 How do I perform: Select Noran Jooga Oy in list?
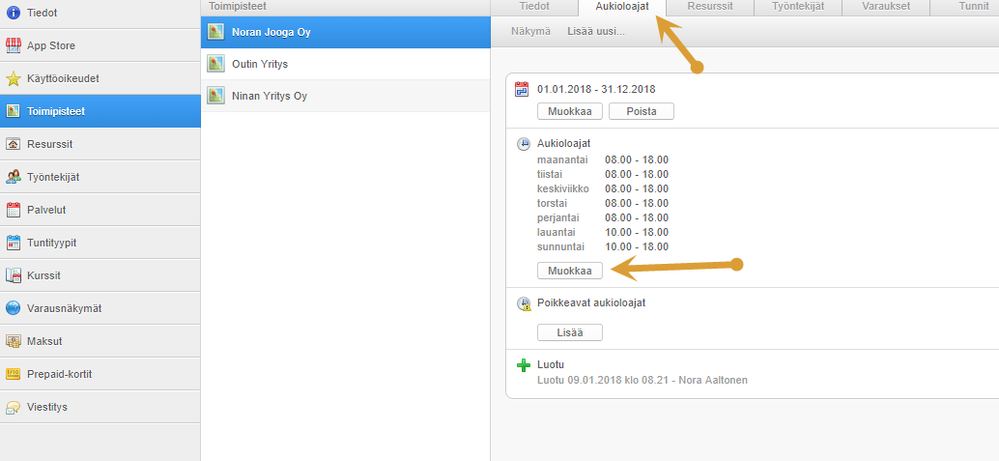345,32
